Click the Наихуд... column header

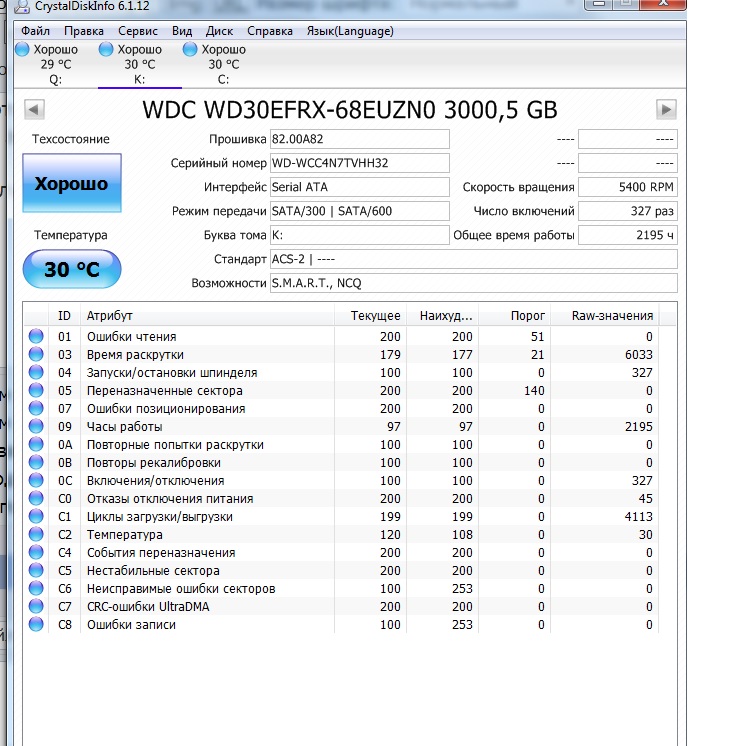tap(443, 316)
